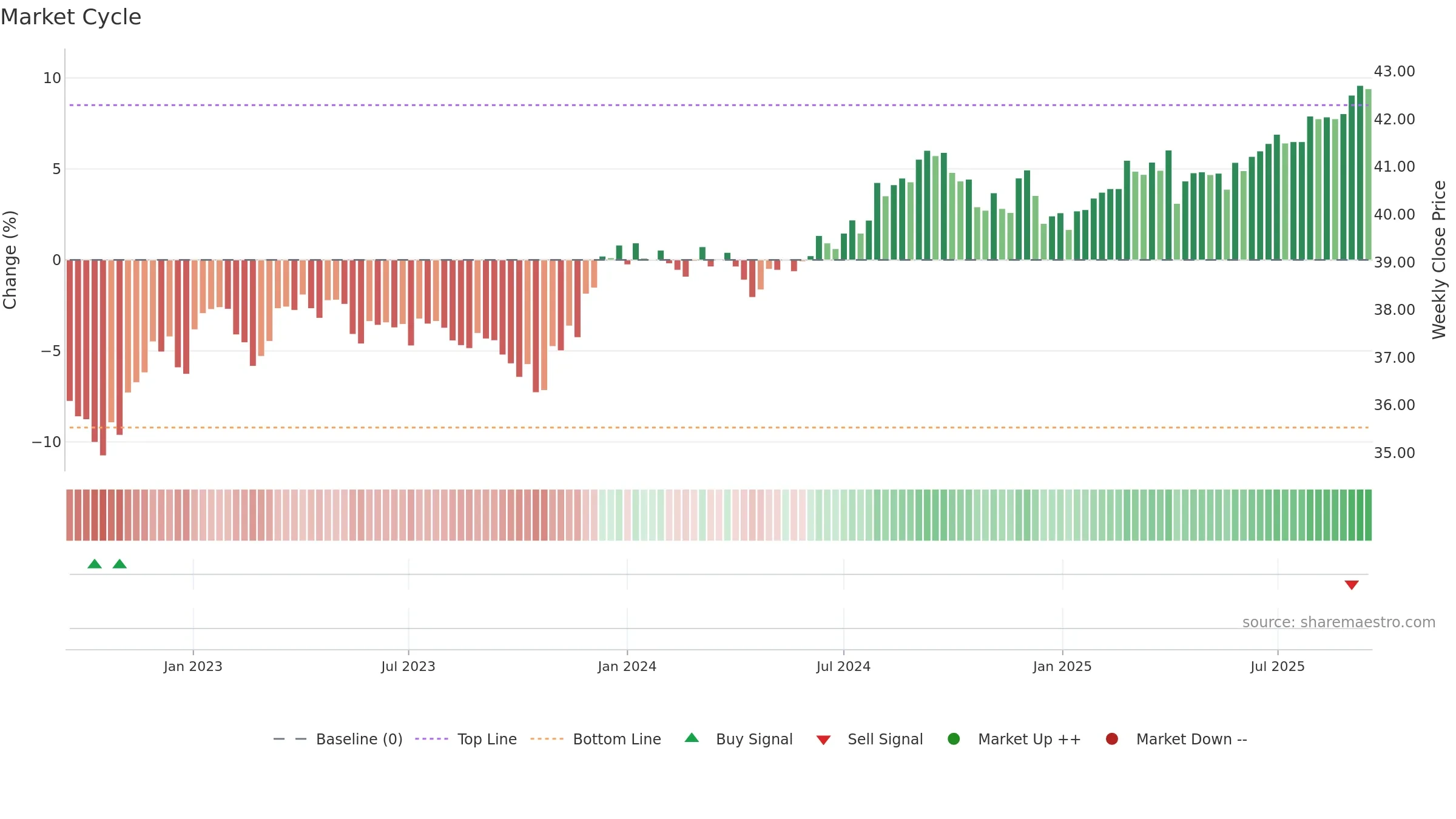
Task: Click the Change (%) y-axis title
Action: click(x=10, y=260)
